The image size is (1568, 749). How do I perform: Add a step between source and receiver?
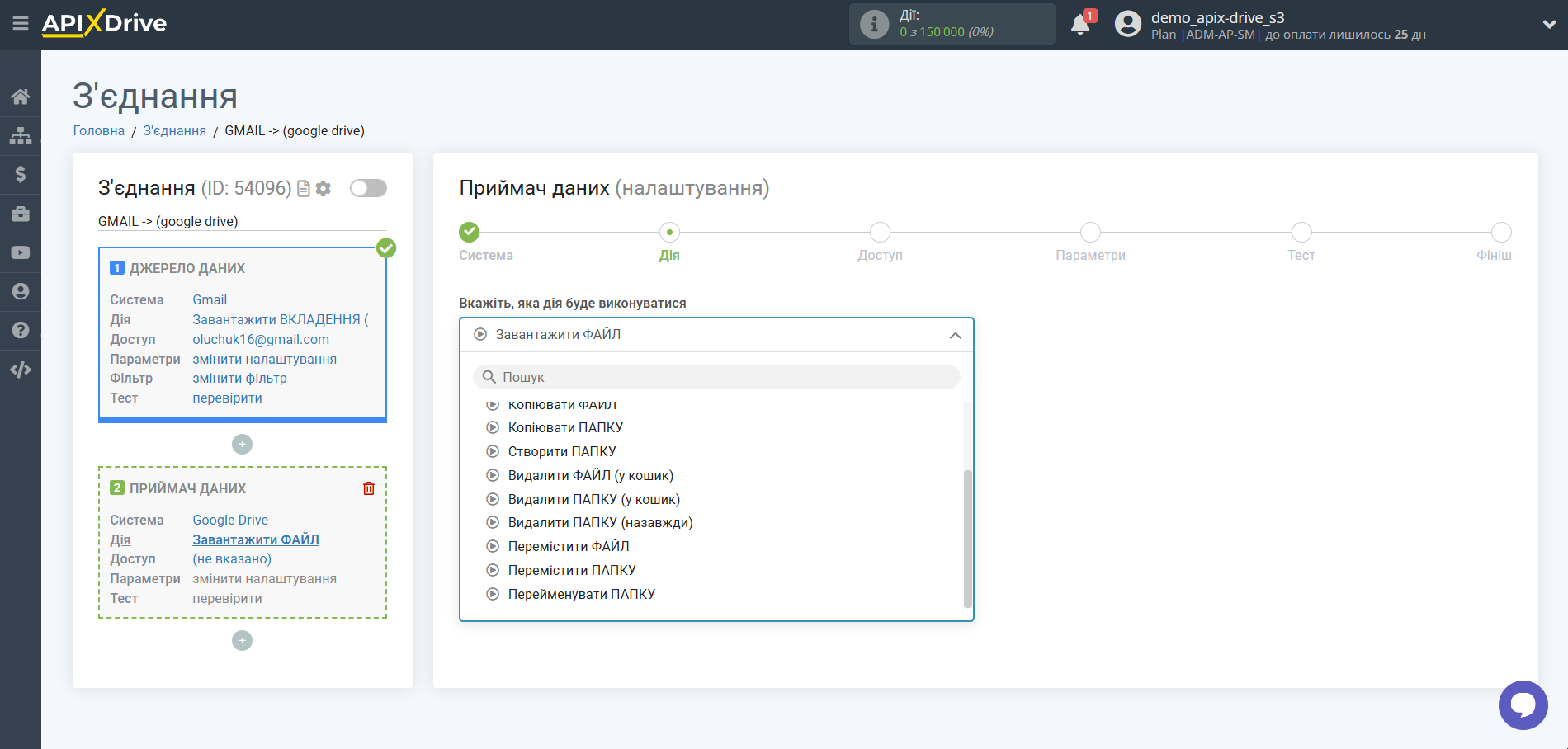(x=242, y=445)
